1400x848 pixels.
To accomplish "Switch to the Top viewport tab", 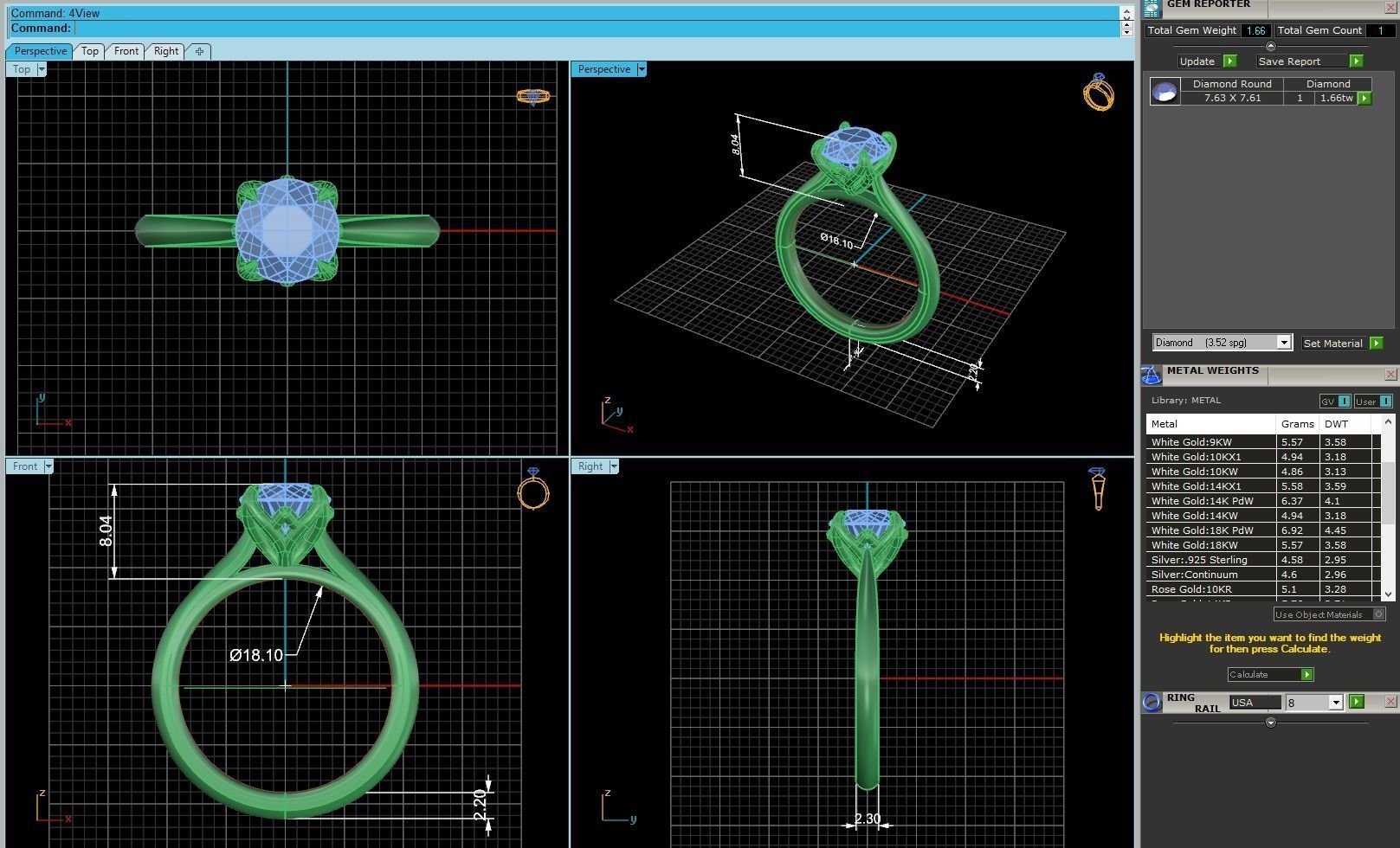I will [x=90, y=51].
